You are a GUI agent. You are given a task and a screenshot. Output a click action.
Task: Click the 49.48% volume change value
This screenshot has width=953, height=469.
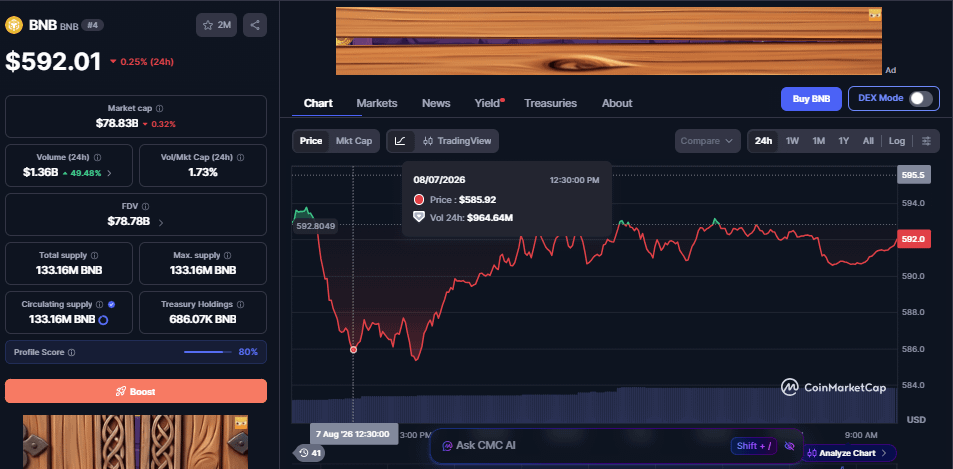coord(88,173)
